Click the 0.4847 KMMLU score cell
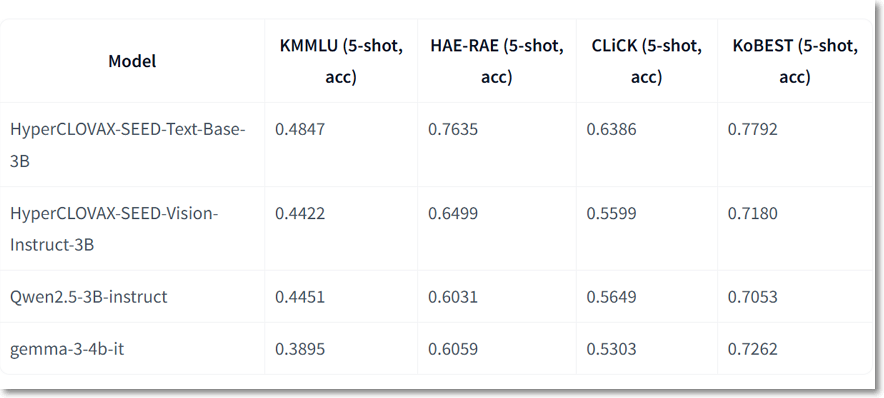 click(300, 129)
